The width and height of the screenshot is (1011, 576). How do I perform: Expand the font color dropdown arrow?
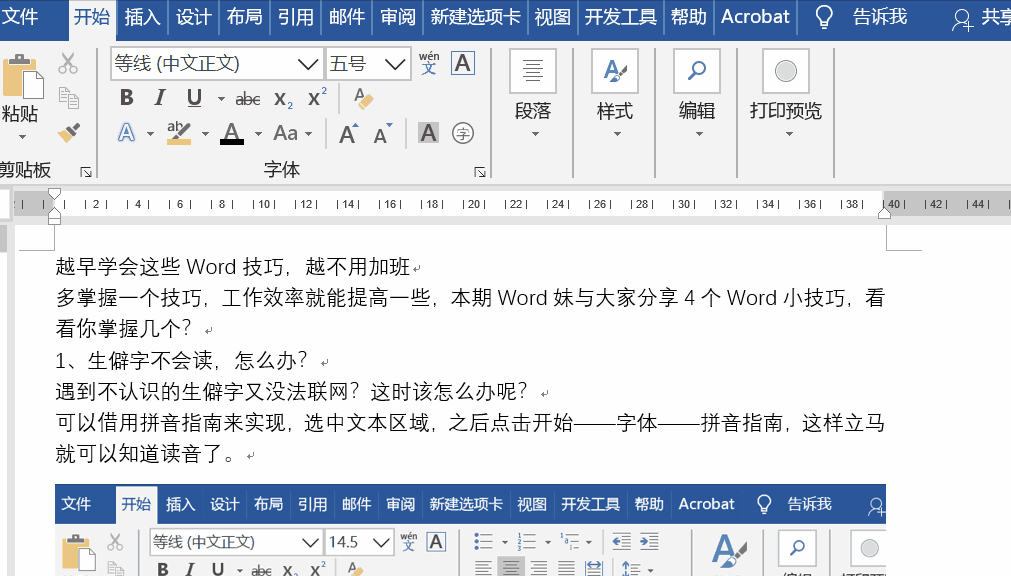click(257, 133)
